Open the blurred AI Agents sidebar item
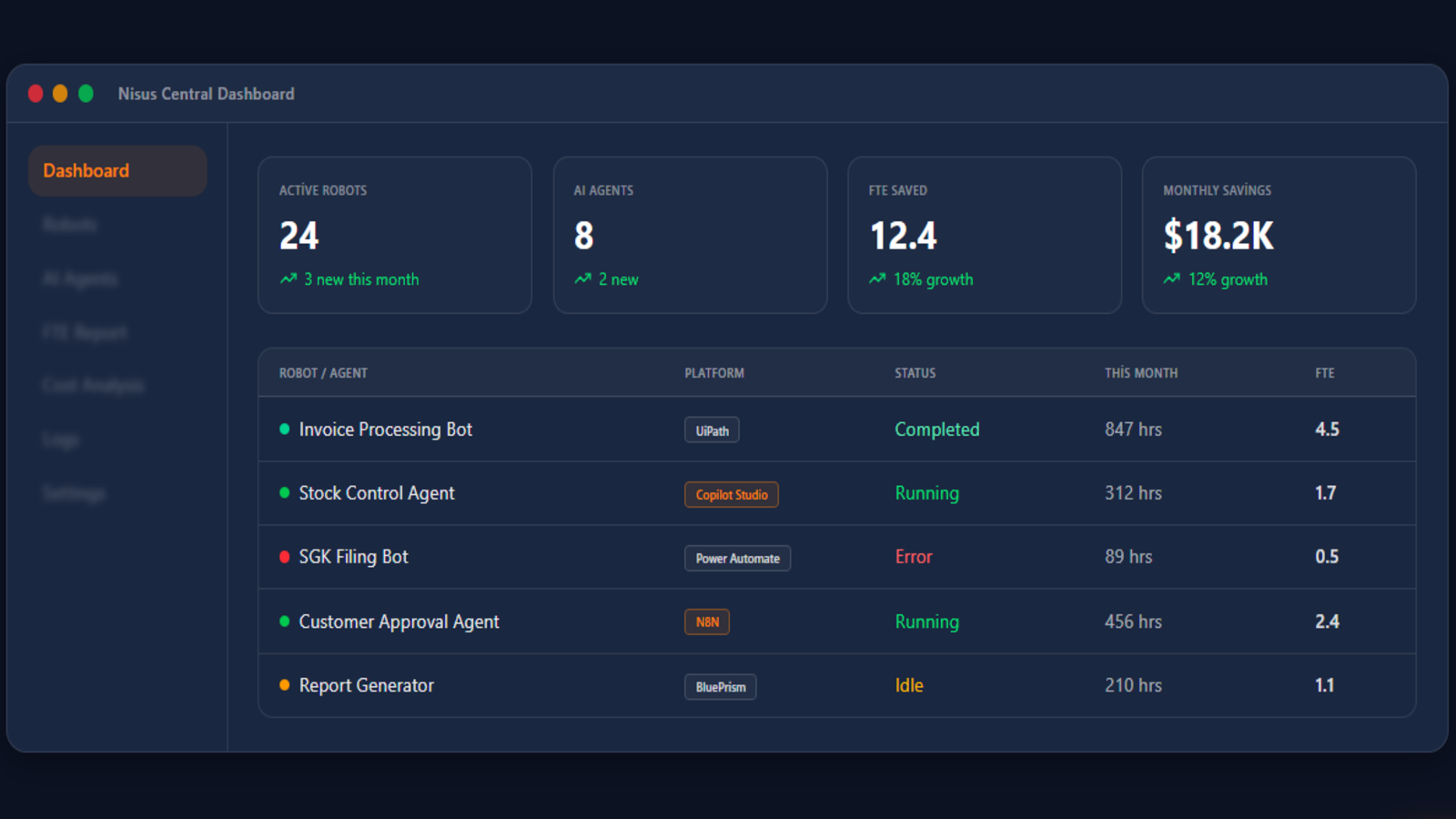 (80, 278)
